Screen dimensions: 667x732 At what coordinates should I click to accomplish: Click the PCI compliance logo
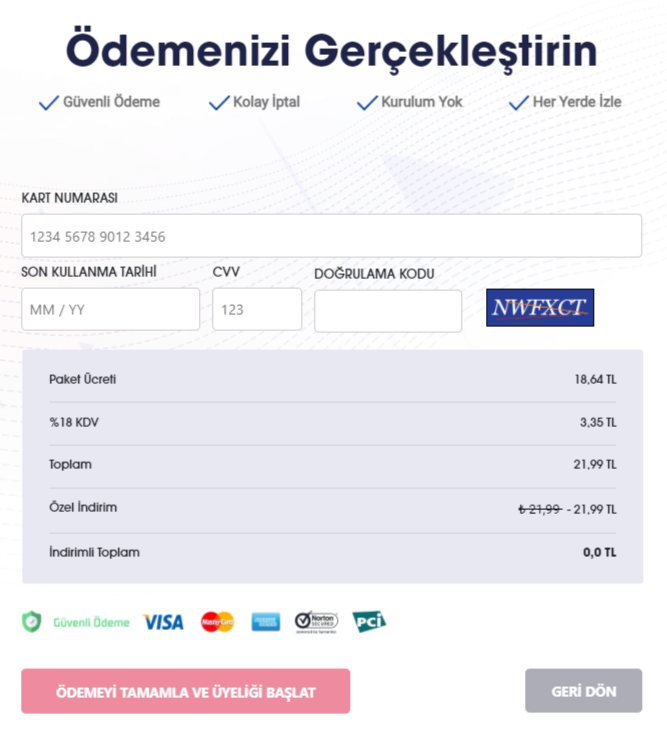pyautogui.click(x=369, y=621)
